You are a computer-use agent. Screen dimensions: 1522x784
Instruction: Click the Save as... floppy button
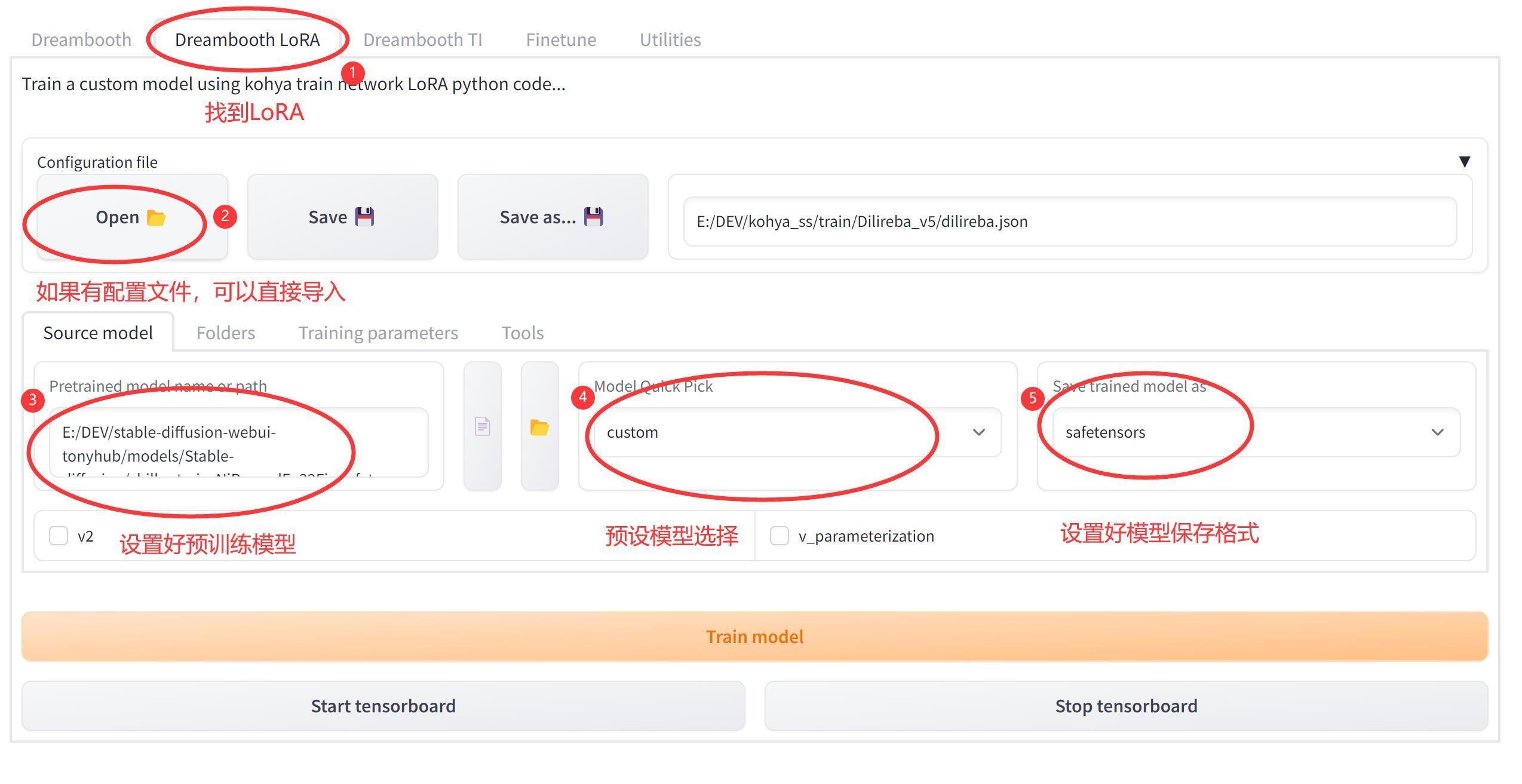[x=553, y=217]
